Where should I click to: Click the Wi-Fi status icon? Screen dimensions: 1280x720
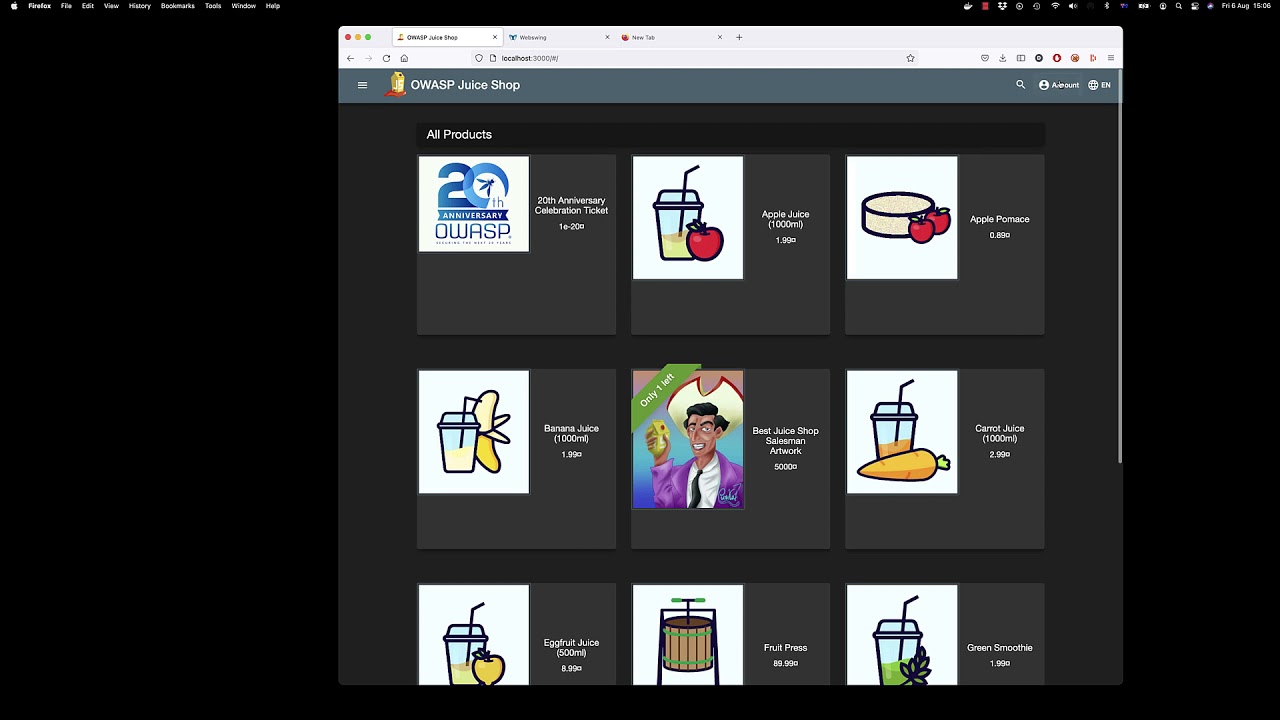click(x=1055, y=6)
